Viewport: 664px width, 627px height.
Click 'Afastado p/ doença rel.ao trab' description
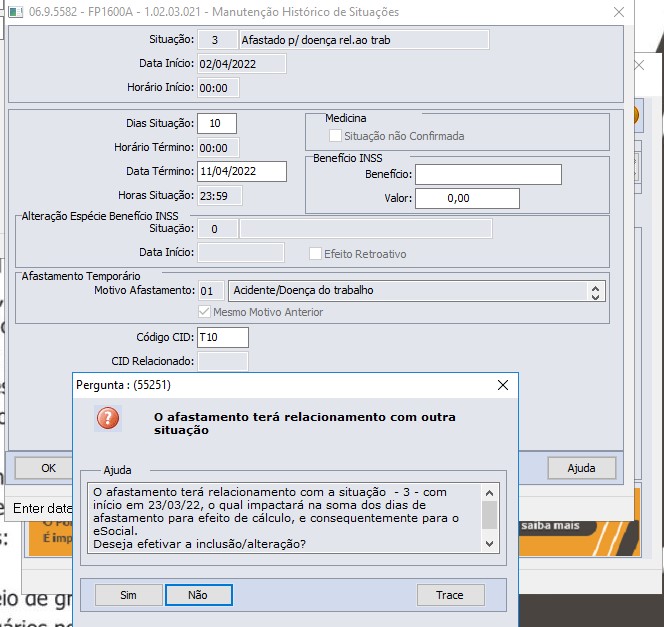click(364, 40)
